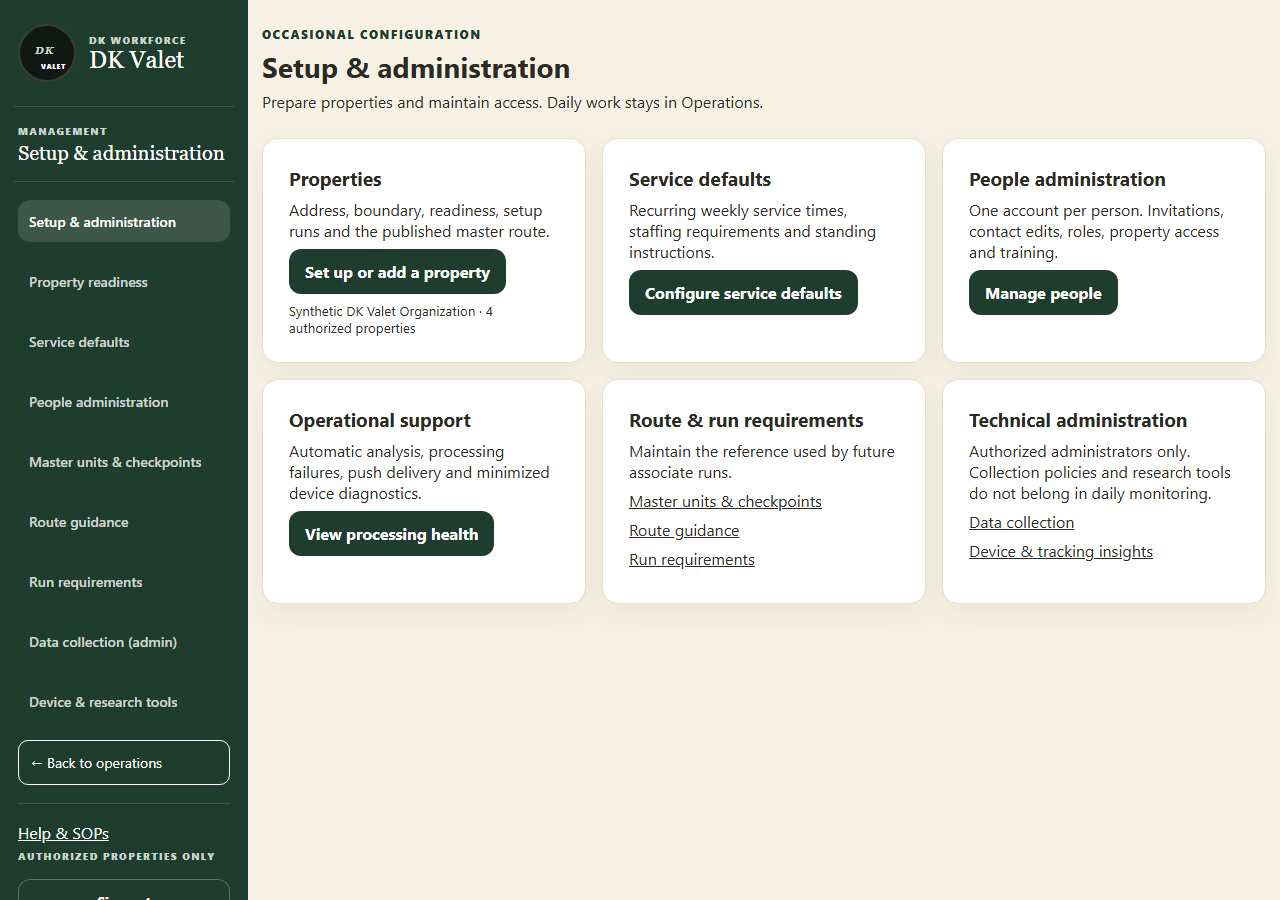Open Property readiness in the sidebar
Viewport: 1280px width, 900px height.
click(124, 282)
